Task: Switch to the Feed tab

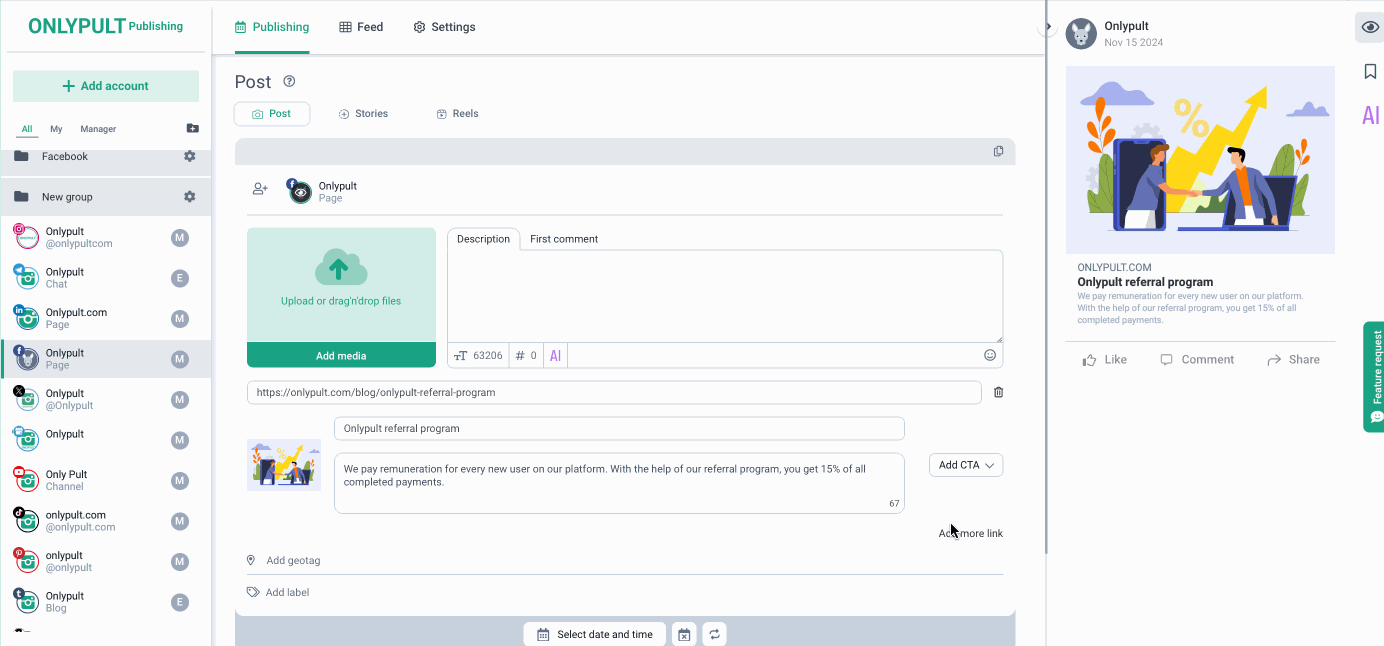Action: (361, 27)
